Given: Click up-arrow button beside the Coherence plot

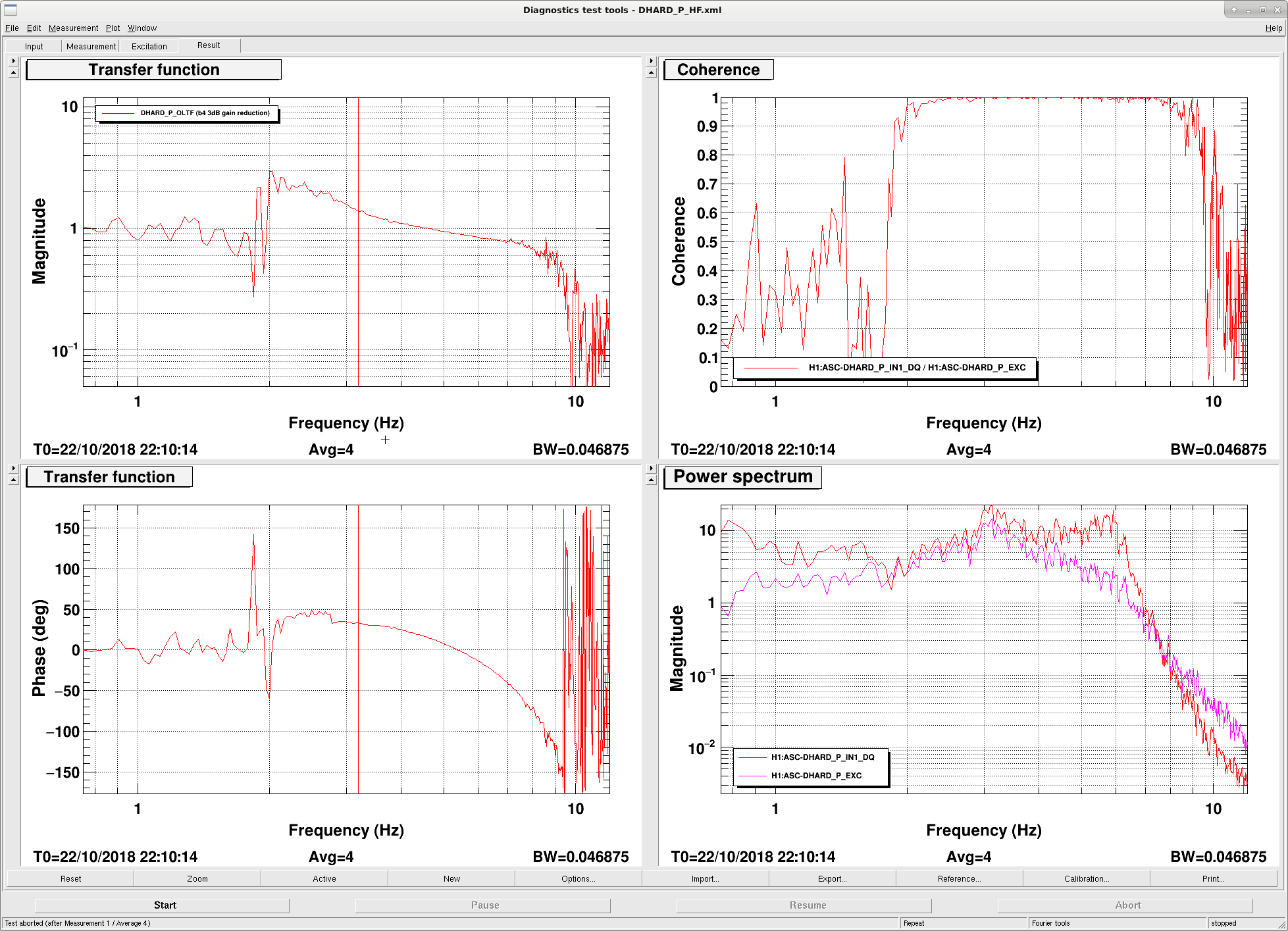Looking at the screenshot, I should tap(651, 73).
